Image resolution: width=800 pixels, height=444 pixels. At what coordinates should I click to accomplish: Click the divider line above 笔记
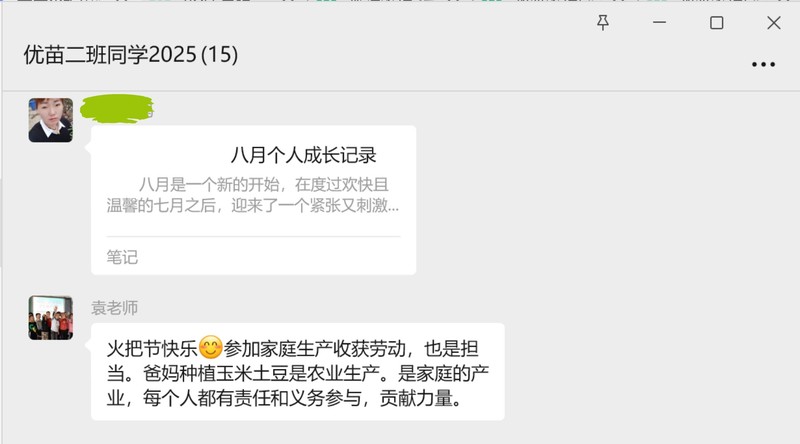[253, 236]
